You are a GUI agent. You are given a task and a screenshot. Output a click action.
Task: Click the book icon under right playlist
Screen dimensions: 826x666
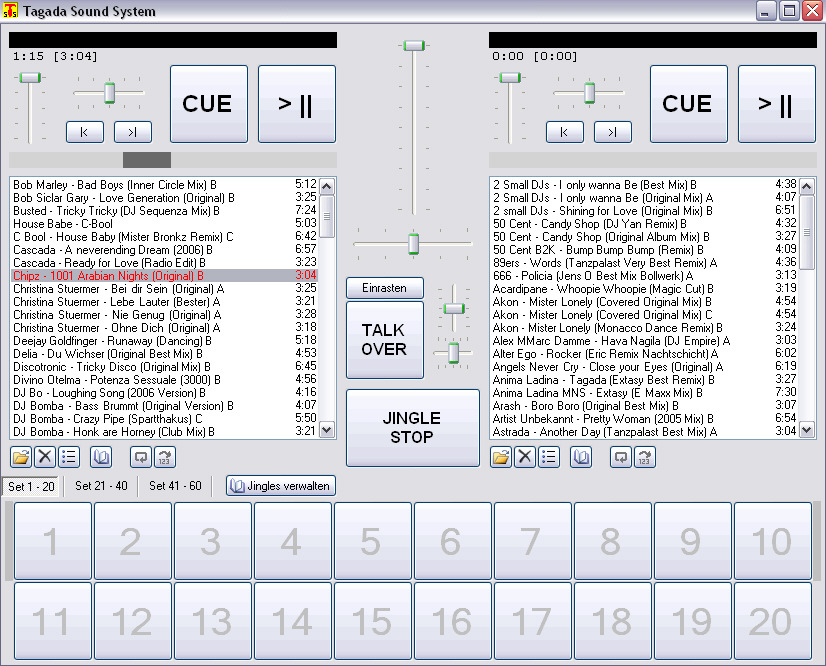click(581, 457)
